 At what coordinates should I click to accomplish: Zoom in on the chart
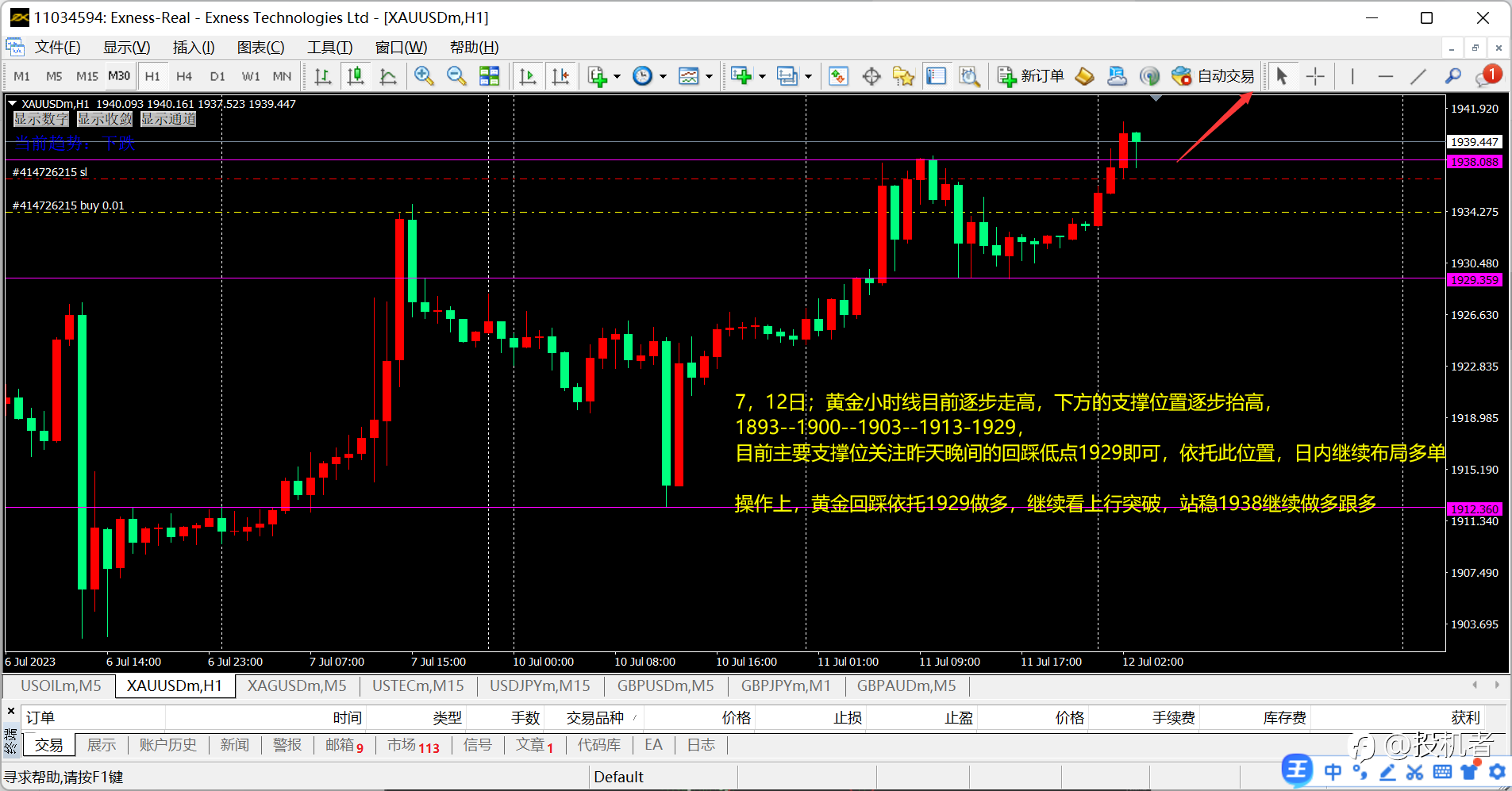pos(424,76)
